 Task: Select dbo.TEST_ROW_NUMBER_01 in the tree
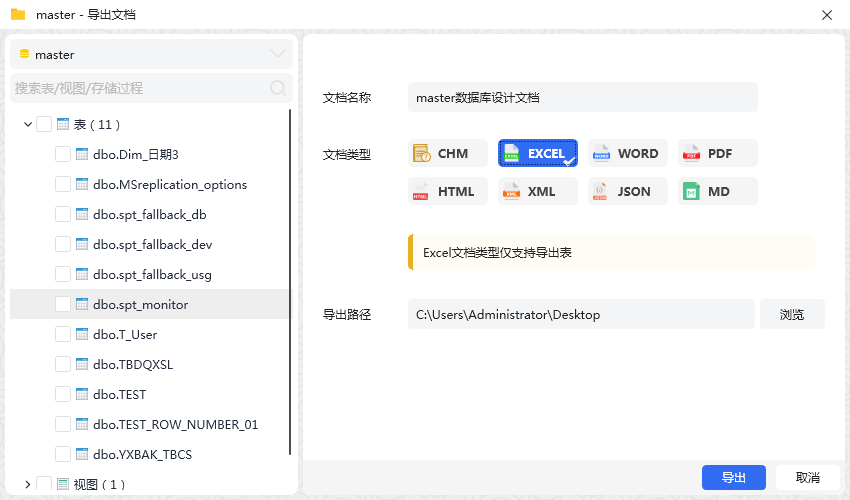pyautogui.click(x=175, y=425)
